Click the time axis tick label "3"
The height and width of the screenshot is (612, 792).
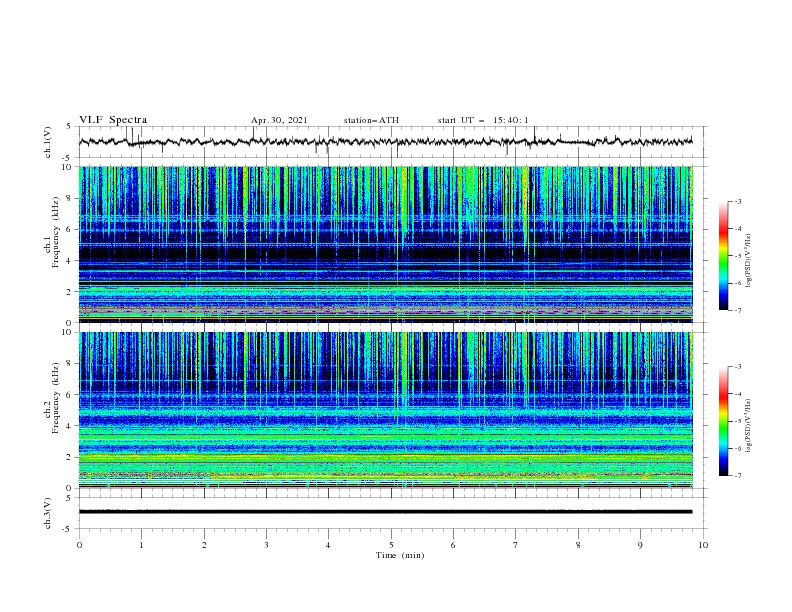266,545
